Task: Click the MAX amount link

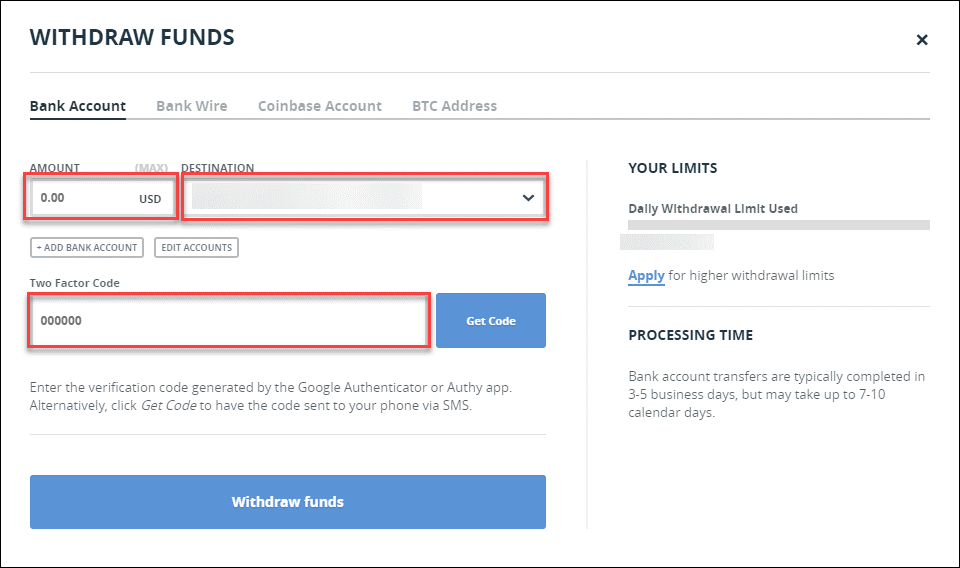Action: pos(151,168)
